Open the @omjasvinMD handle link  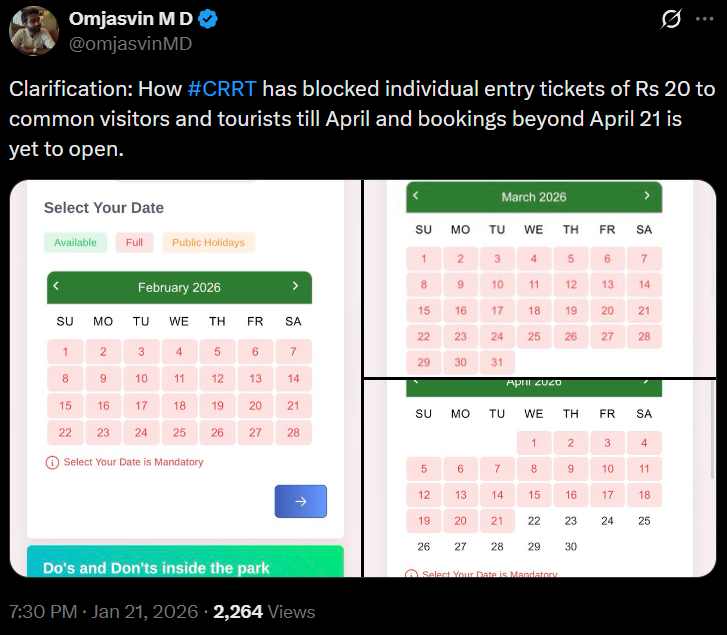(130, 44)
